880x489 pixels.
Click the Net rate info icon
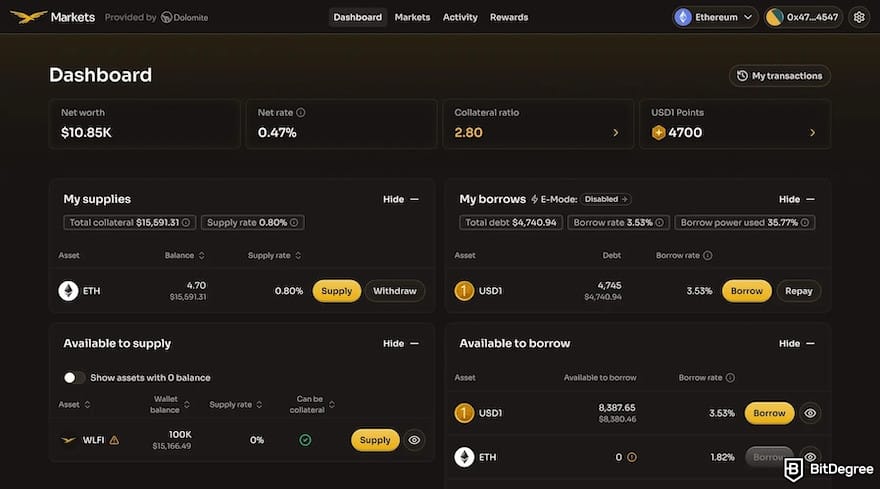click(x=301, y=112)
